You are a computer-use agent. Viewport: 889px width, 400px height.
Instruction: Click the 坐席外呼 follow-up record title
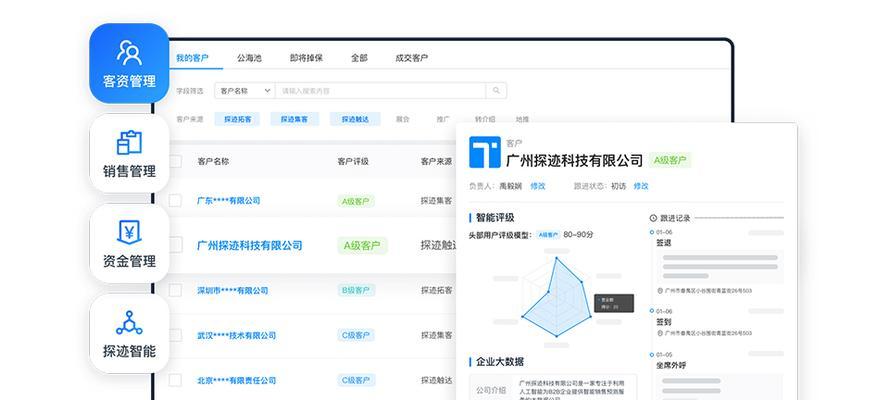pos(671,365)
